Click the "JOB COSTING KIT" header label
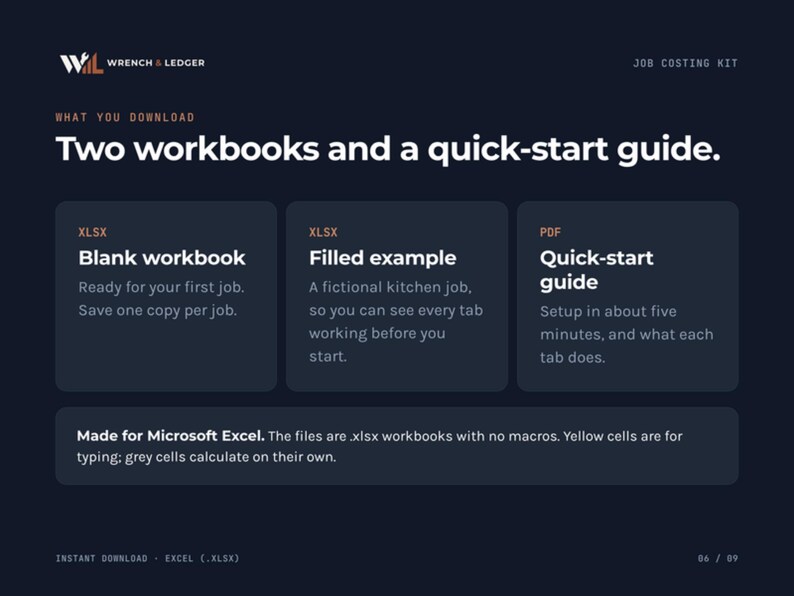794x596 pixels. tap(685, 63)
